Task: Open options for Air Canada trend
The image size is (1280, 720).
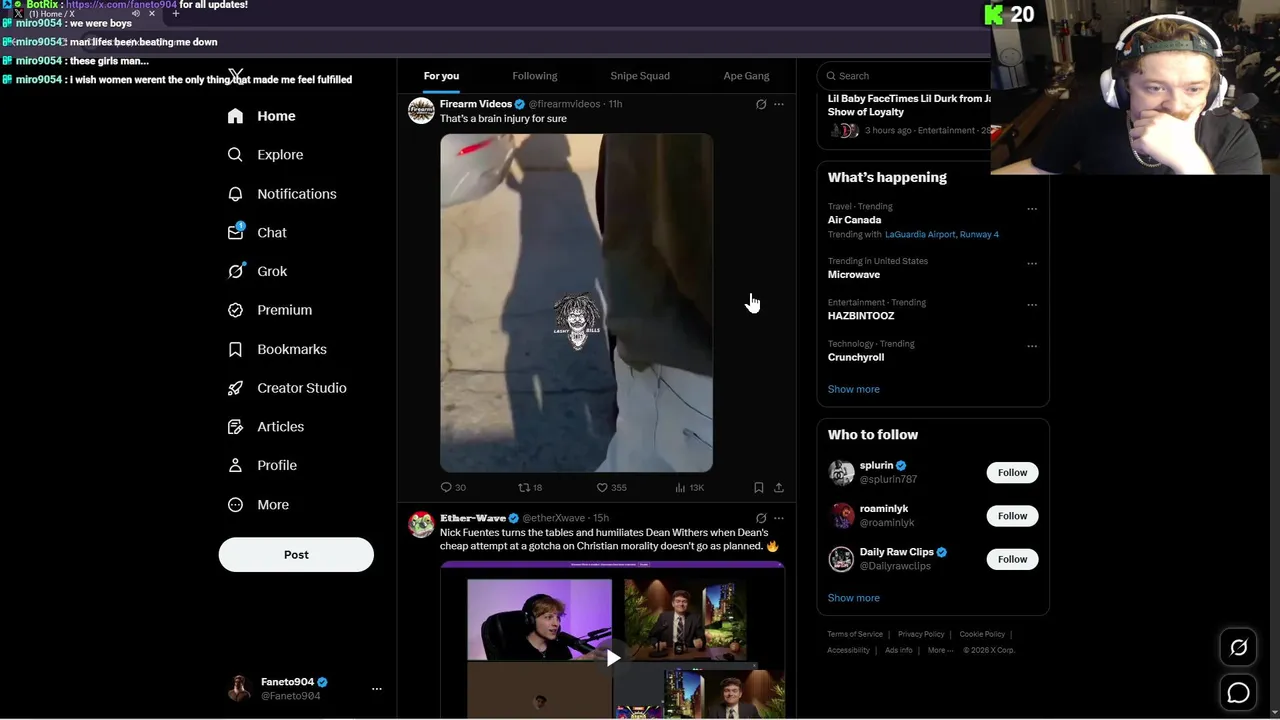Action: 1032,209
